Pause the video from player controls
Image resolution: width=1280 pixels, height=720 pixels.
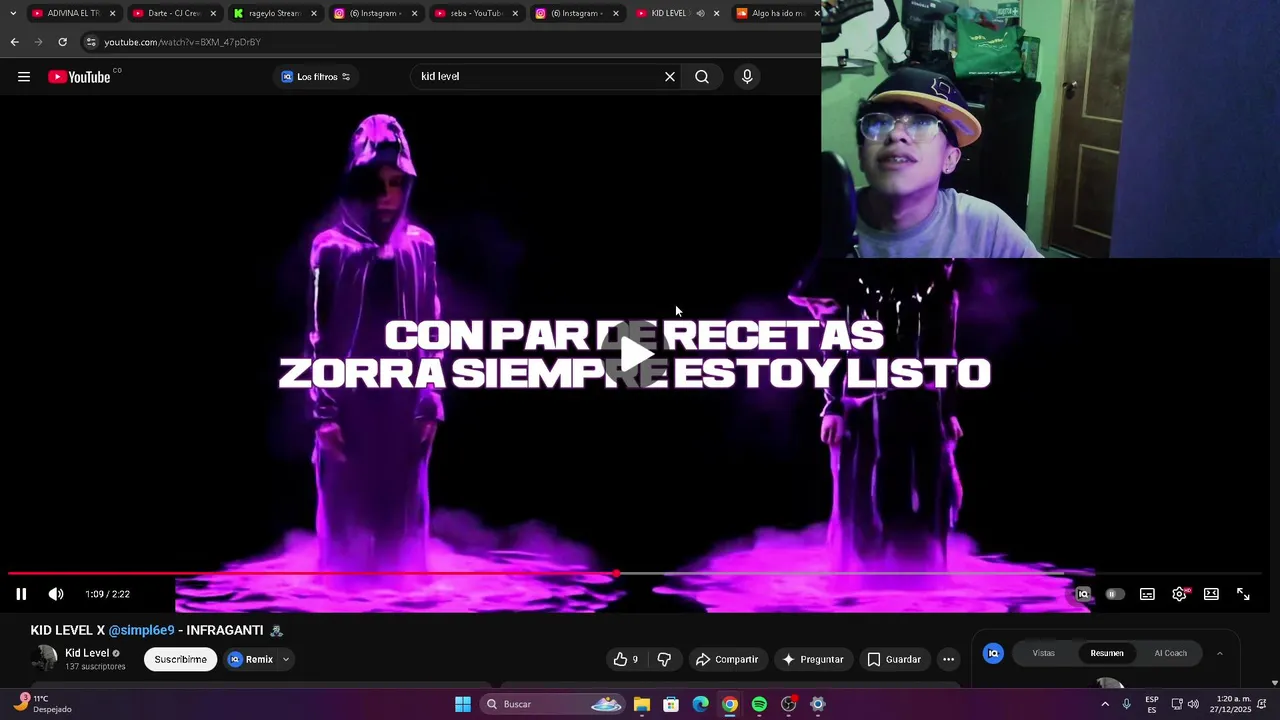point(21,594)
